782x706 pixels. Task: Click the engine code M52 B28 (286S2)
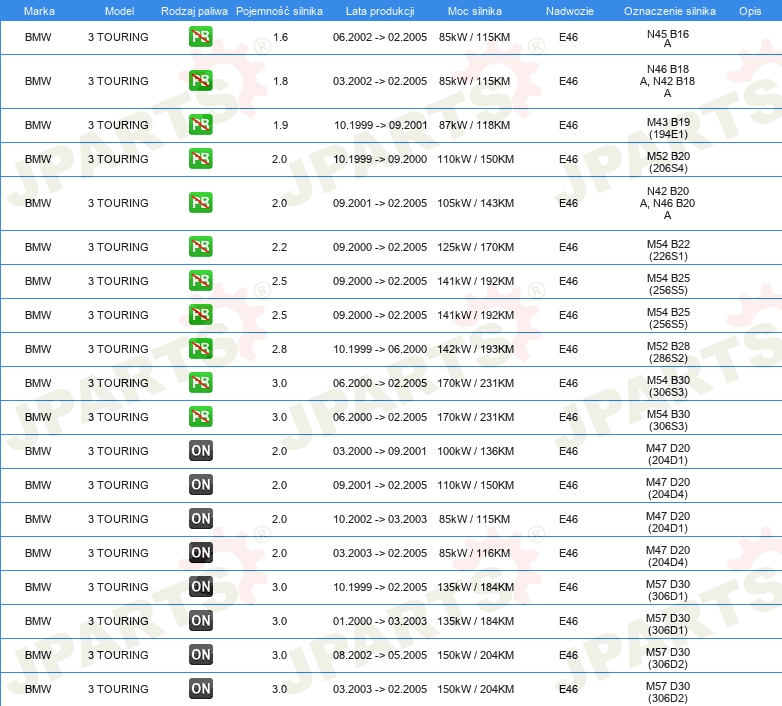point(668,350)
